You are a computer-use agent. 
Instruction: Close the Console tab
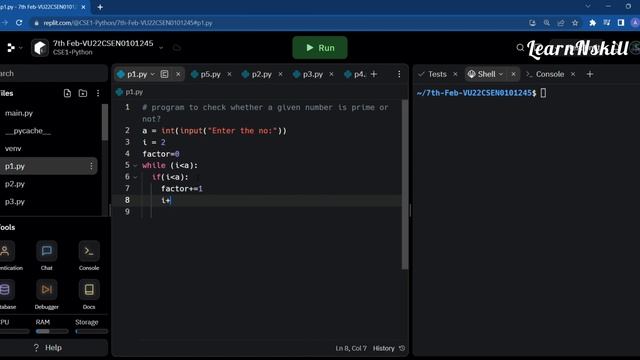pyautogui.click(x=573, y=74)
